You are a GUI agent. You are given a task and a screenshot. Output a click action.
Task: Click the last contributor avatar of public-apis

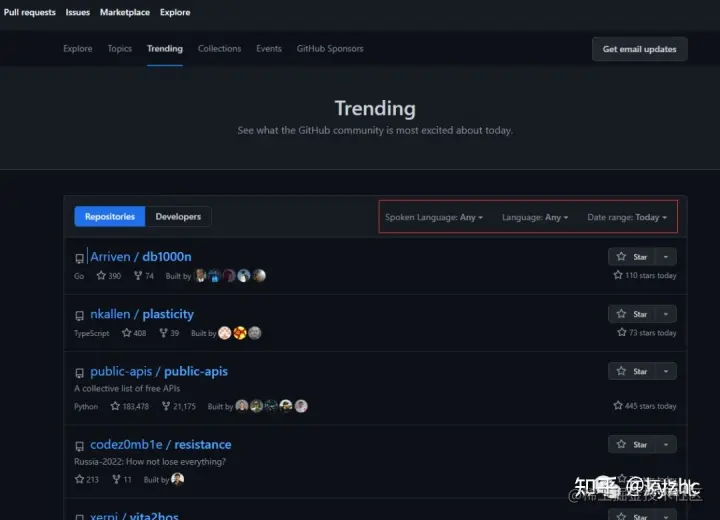tap(301, 406)
